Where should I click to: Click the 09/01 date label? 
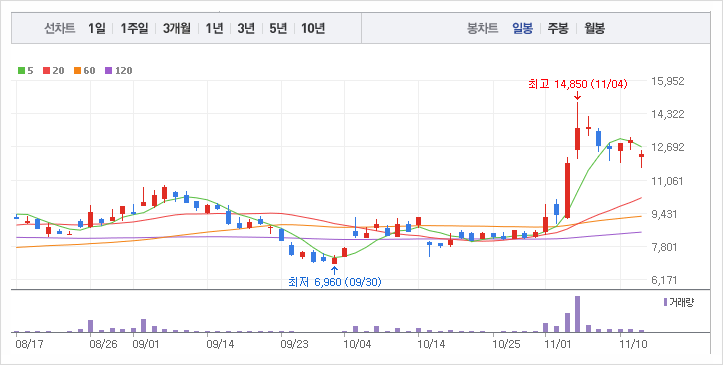(x=146, y=344)
